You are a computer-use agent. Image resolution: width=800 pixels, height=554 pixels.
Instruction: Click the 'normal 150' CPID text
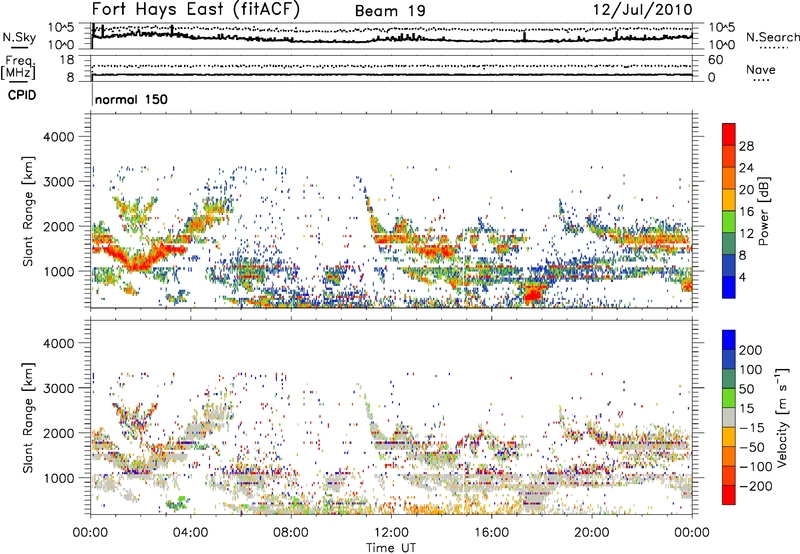[131, 99]
